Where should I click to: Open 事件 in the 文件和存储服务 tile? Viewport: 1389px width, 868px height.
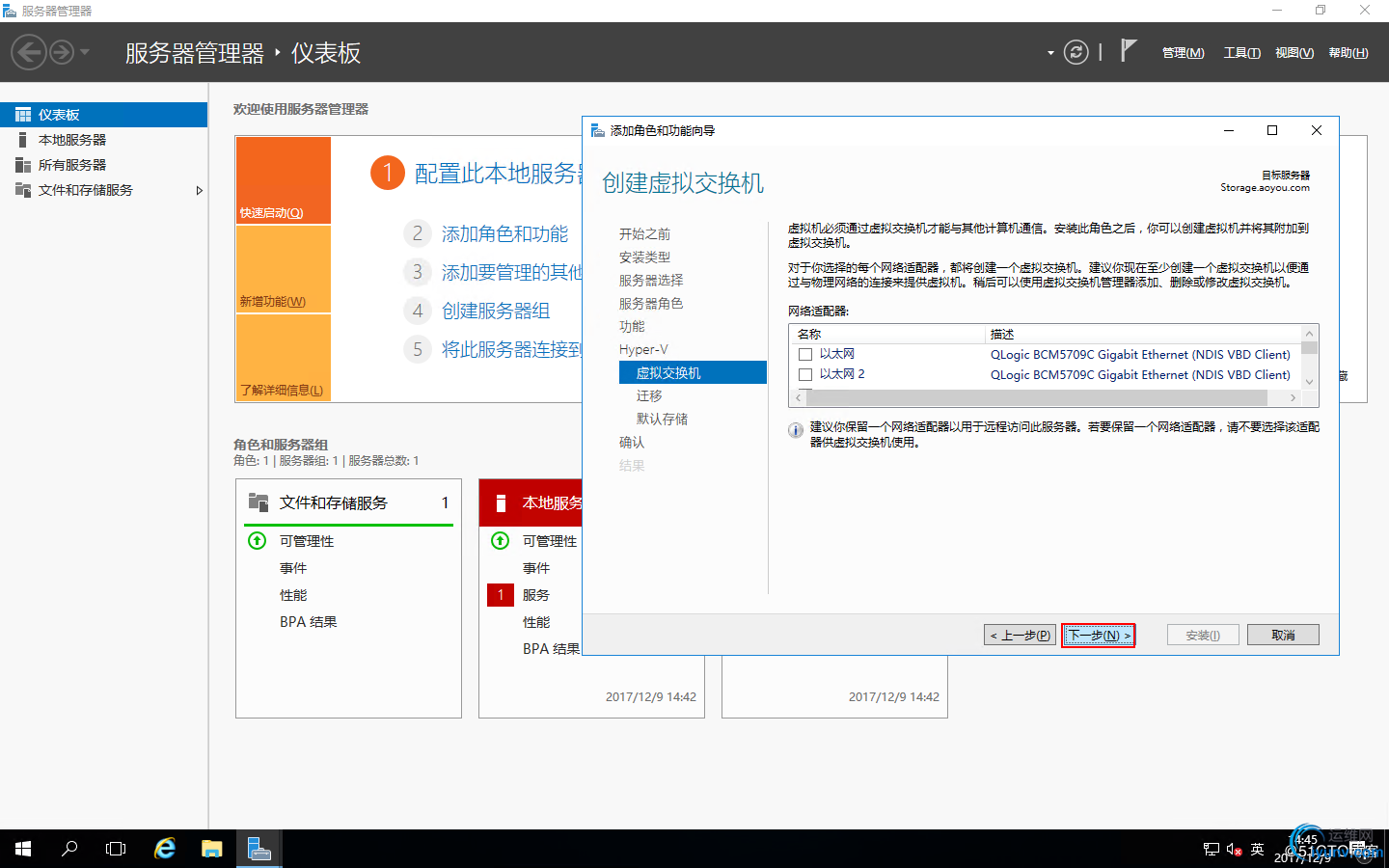293,568
